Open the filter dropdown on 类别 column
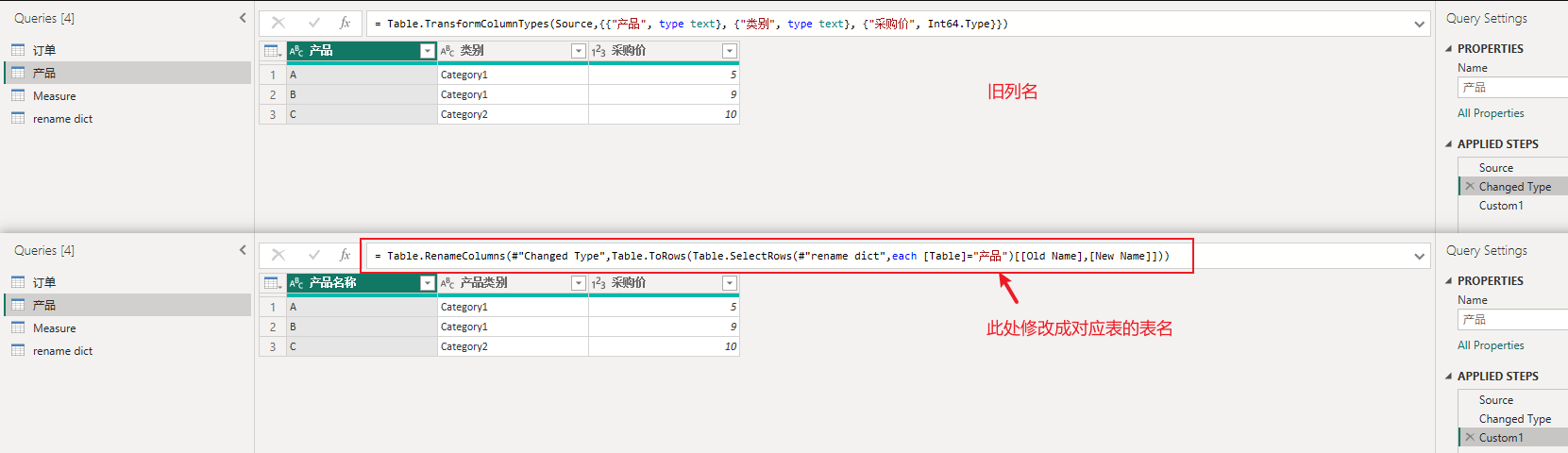 tap(578, 51)
